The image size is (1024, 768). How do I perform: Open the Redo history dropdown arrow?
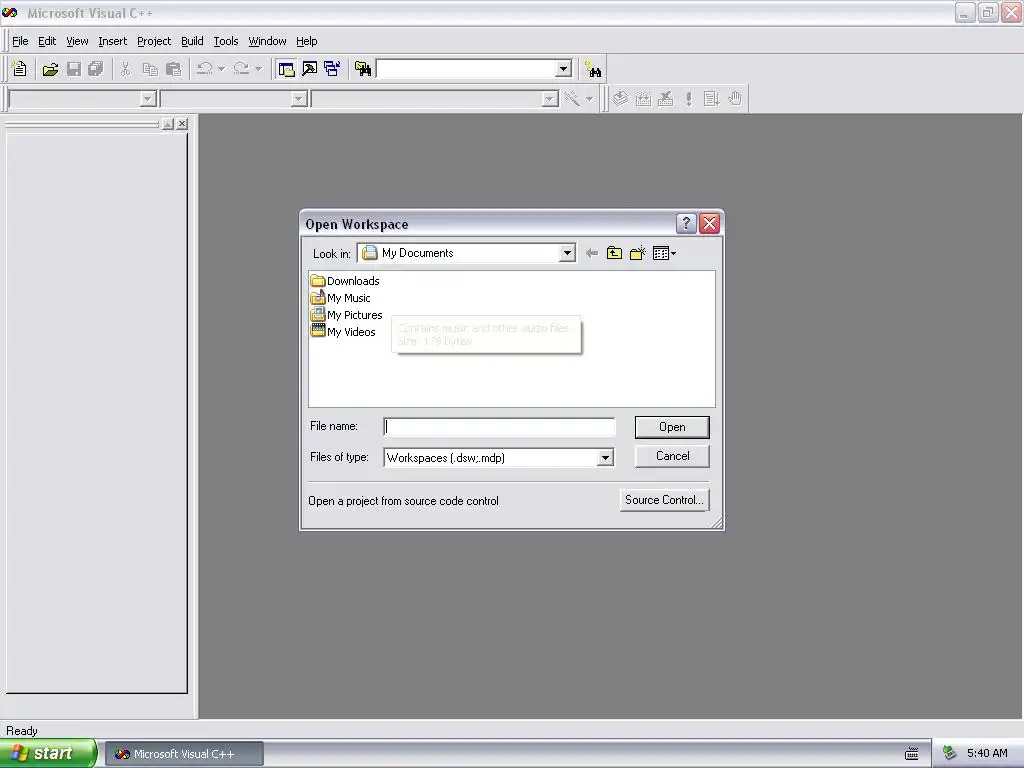pos(259,69)
